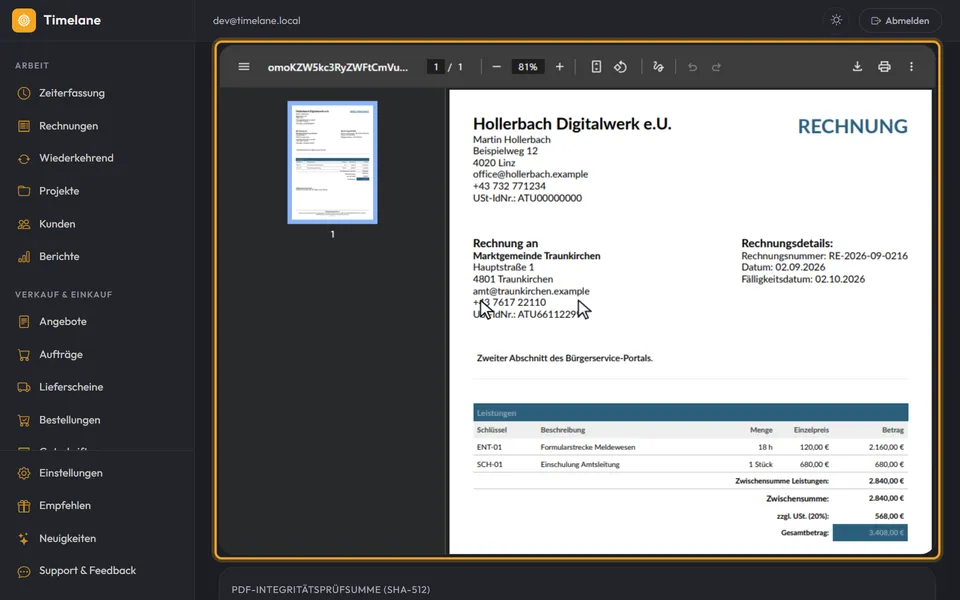
Task: Click the Lieferscheine truck icon
Action: click(x=24, y=387)
